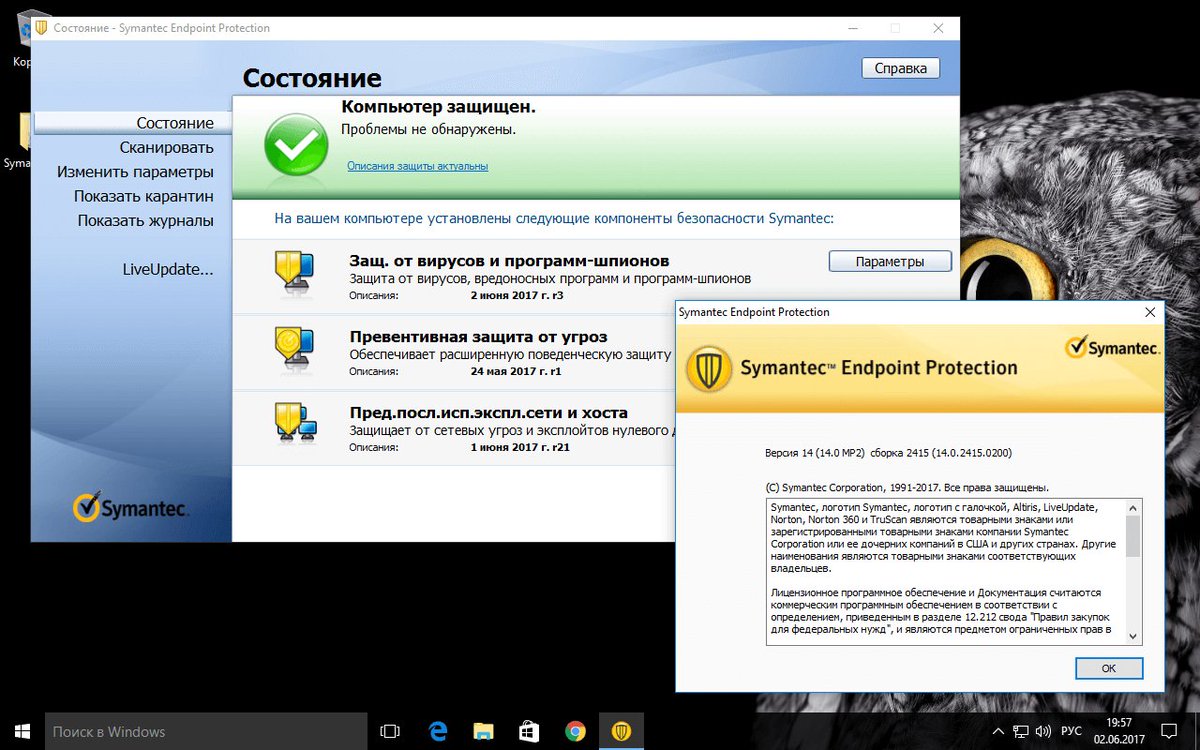
Task: Click the Пред.посл.исп.экспл.сети и хоста heading
Action: pos(488,412)
